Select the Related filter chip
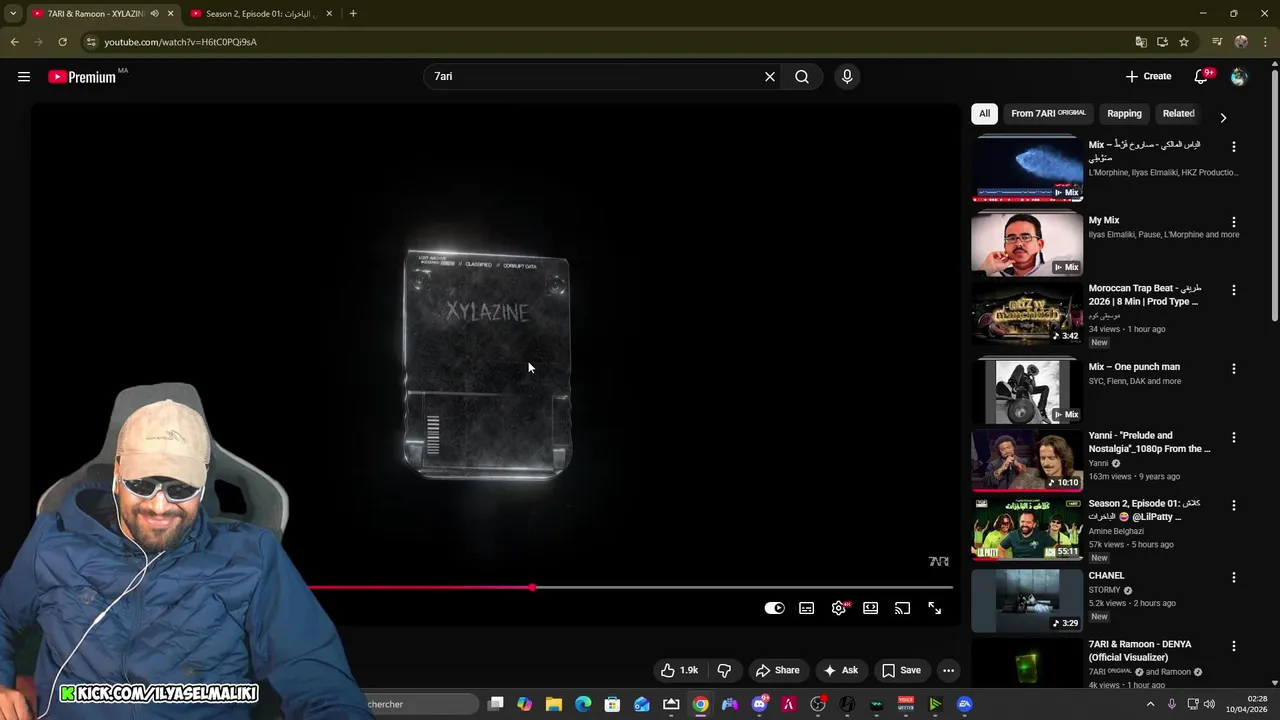This screenshot has height=720, width=1280. 1178,113
